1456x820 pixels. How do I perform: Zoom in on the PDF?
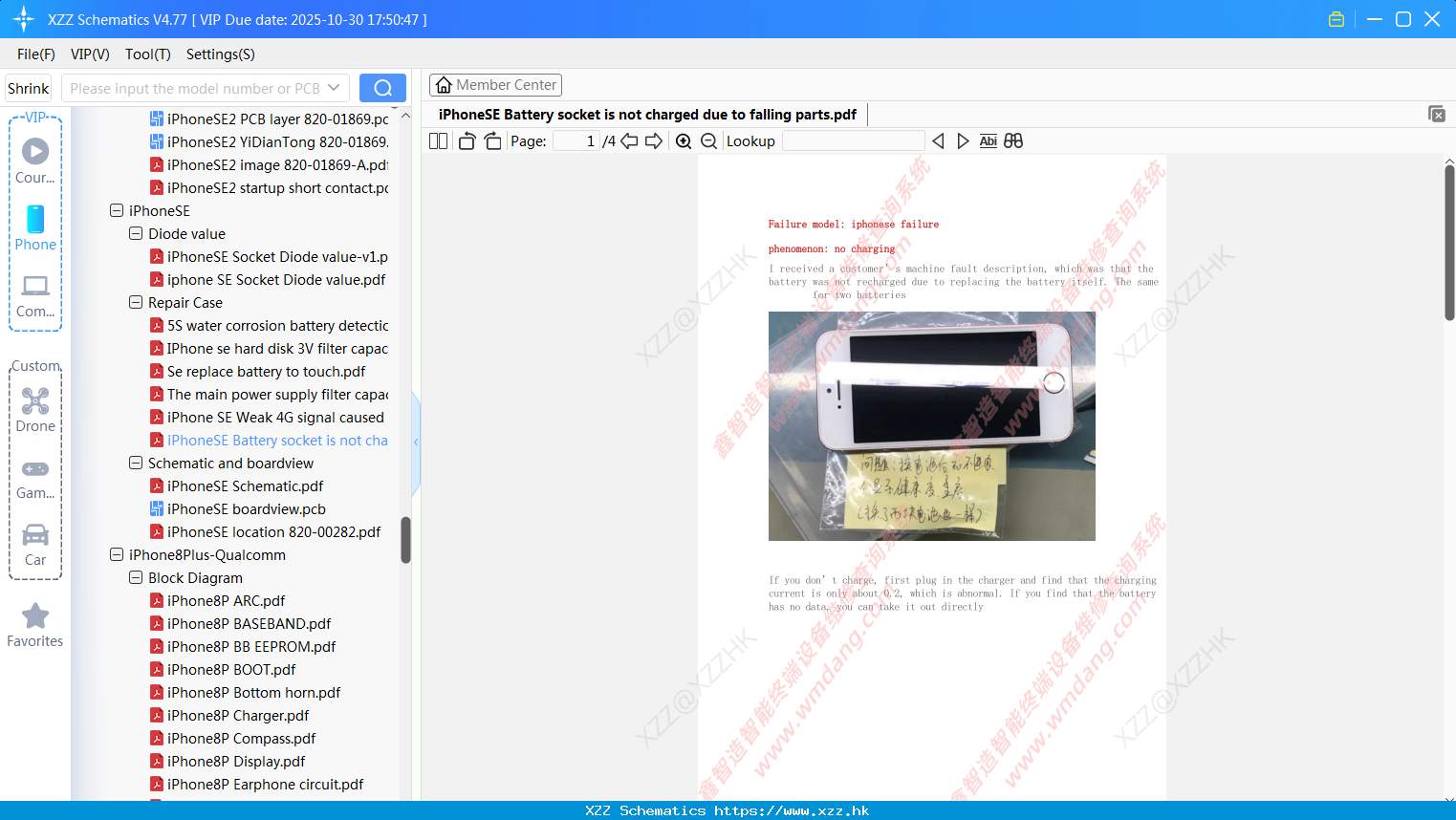coord(684,141)
